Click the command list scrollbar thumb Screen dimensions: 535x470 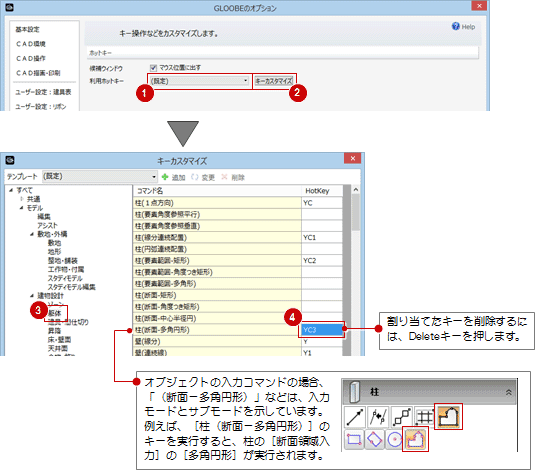coord(356,212)
